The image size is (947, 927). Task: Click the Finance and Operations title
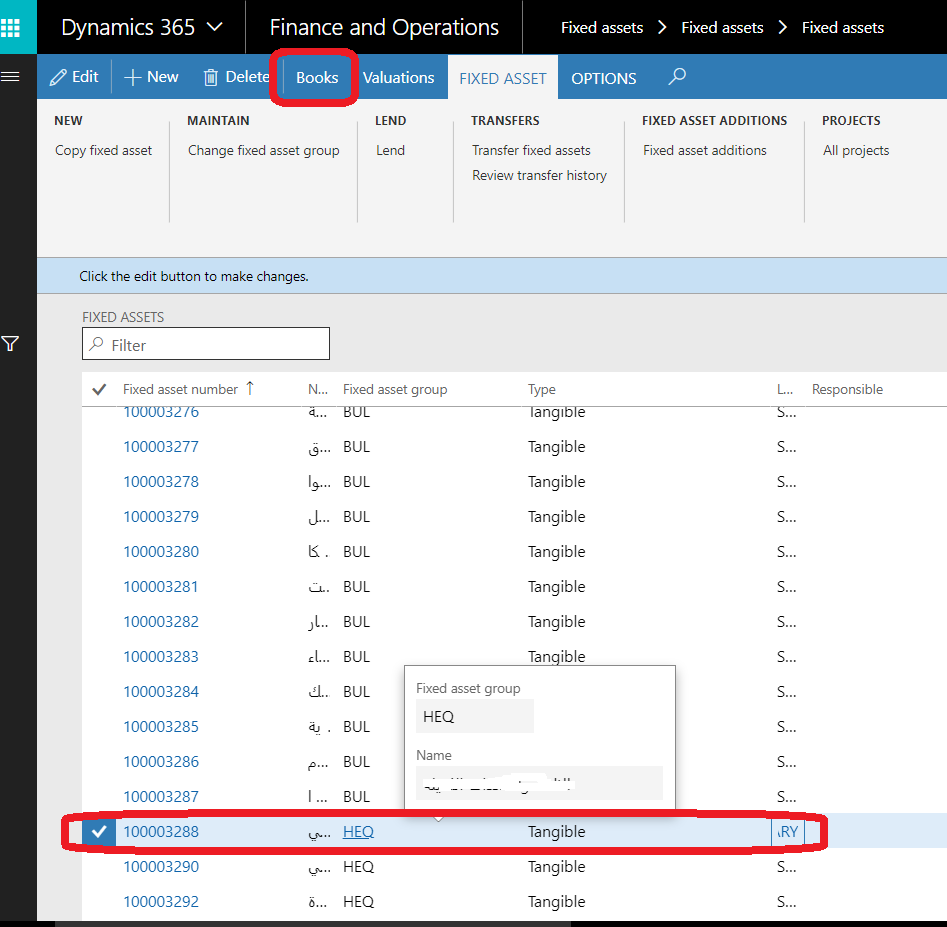point(384,28)
